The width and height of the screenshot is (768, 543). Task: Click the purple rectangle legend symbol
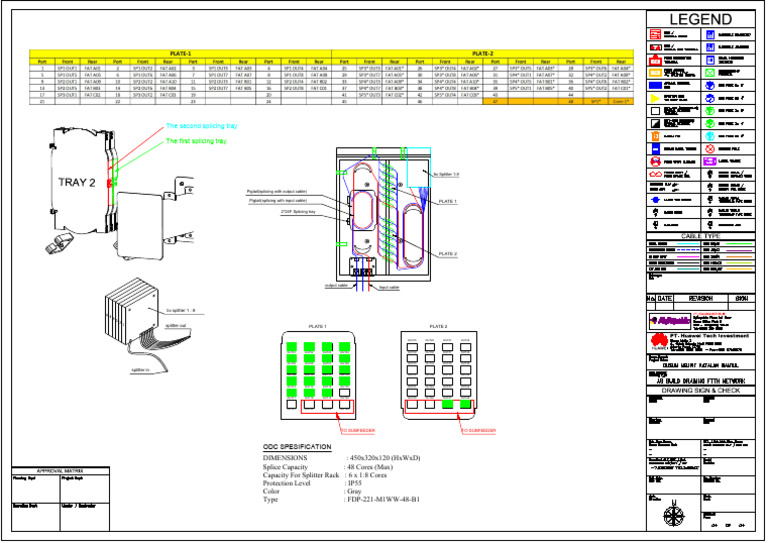pos(709,161)
